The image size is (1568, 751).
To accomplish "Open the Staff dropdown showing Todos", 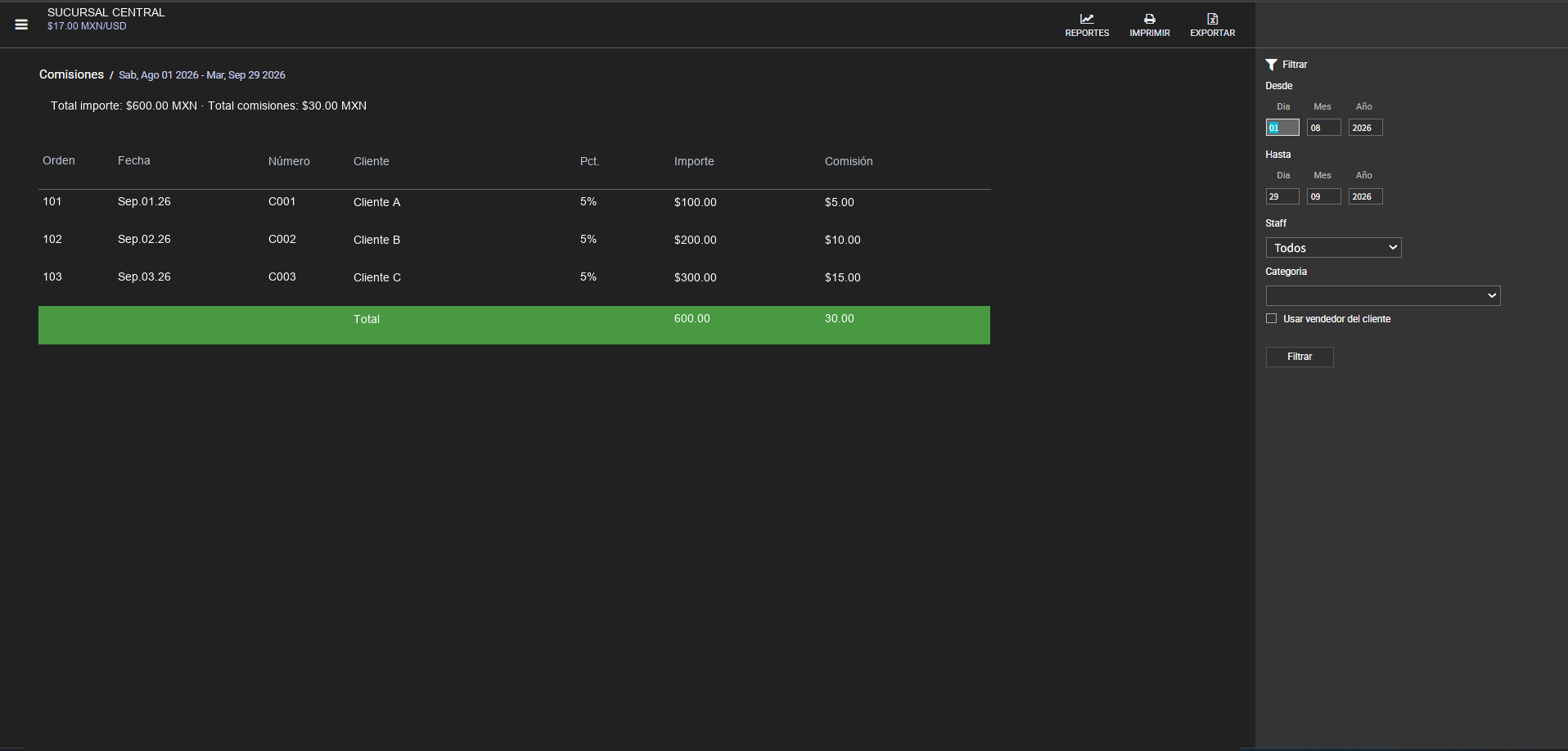I will coord(1333,248).
